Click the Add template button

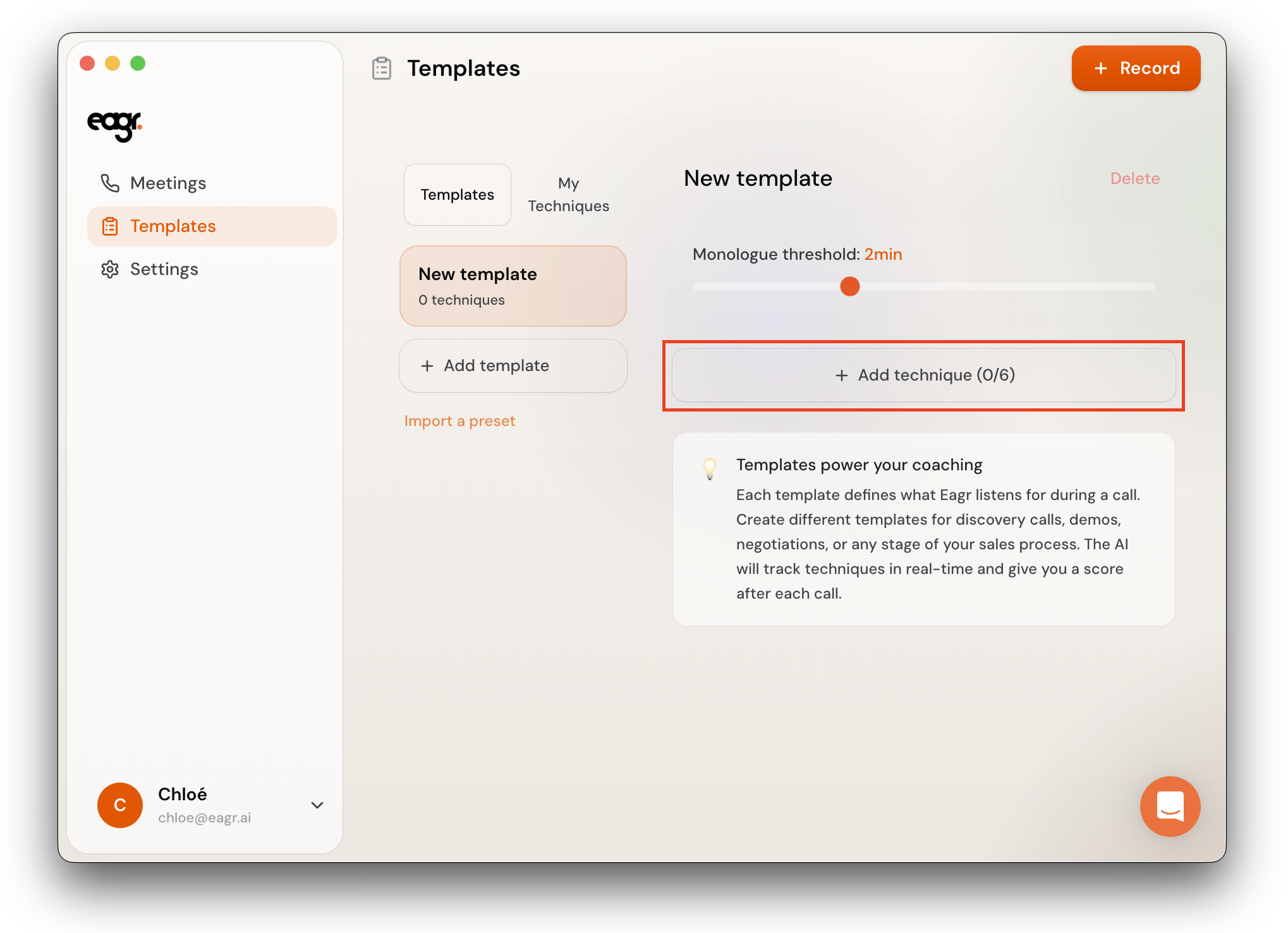(513, 366)
